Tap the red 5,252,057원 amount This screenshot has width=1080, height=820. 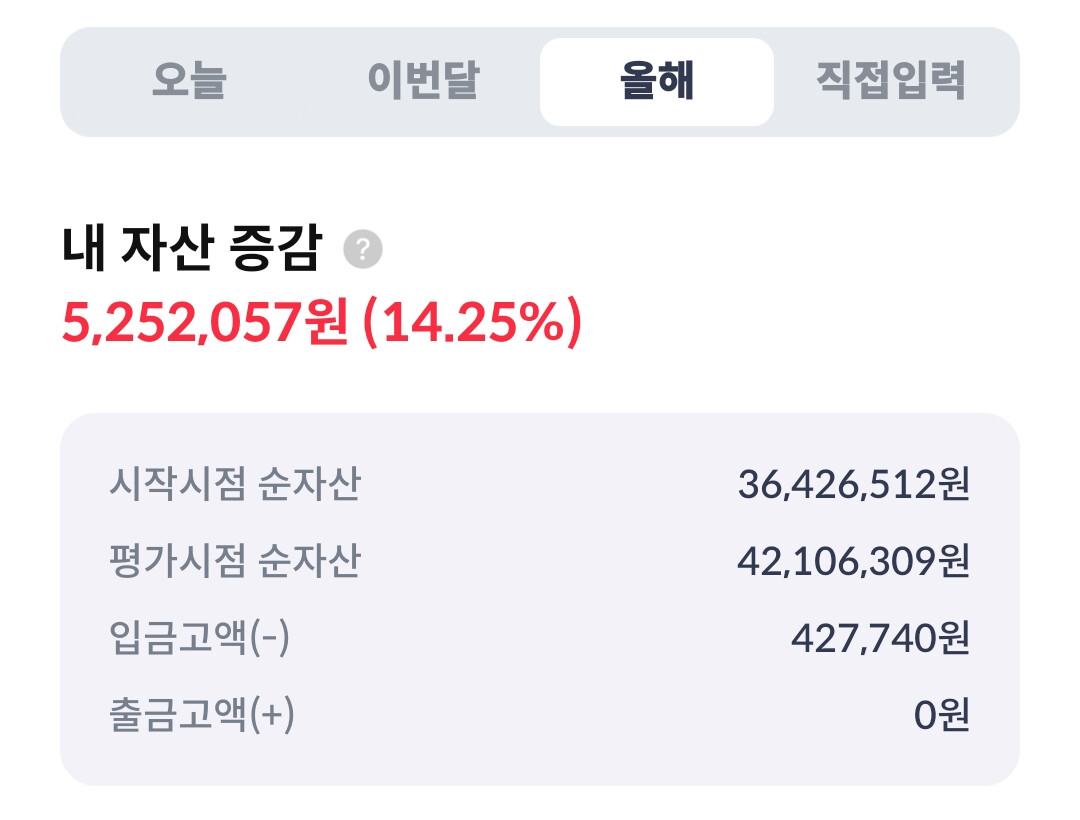coord(205,324)
